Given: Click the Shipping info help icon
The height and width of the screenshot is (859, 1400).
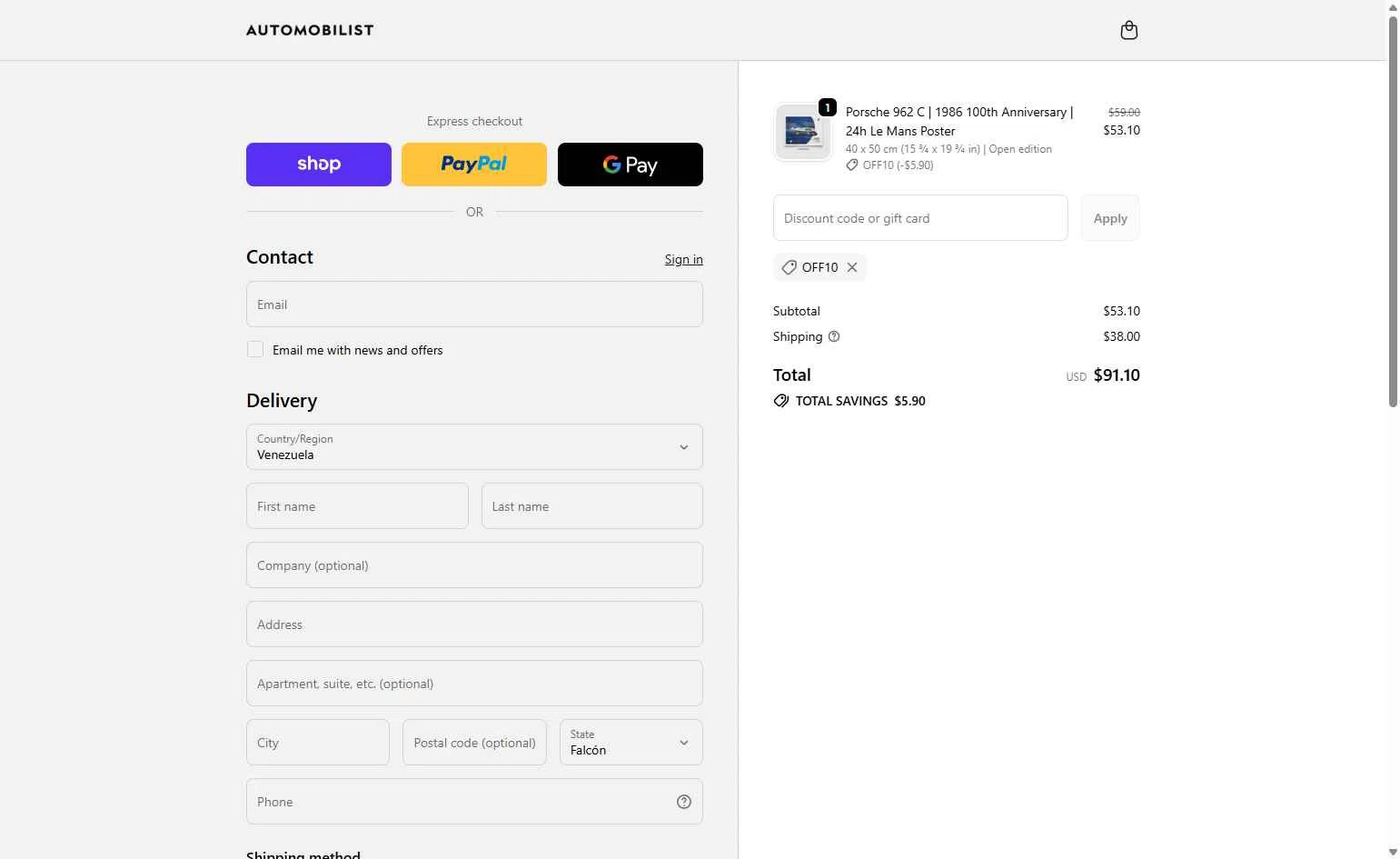Looking at the screenshot, I should tap(834, 336).
